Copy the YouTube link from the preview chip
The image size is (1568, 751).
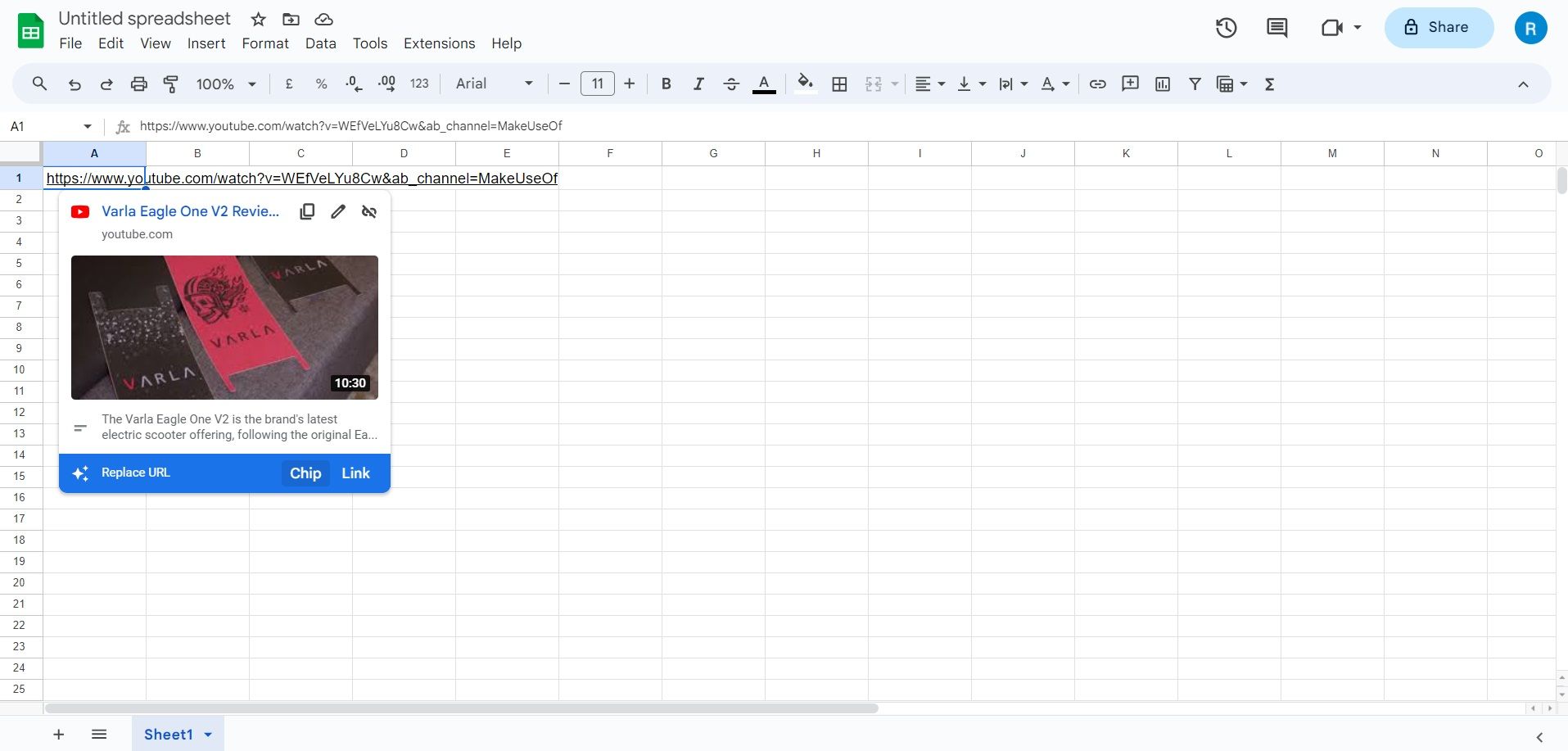[x=306, y=210]
